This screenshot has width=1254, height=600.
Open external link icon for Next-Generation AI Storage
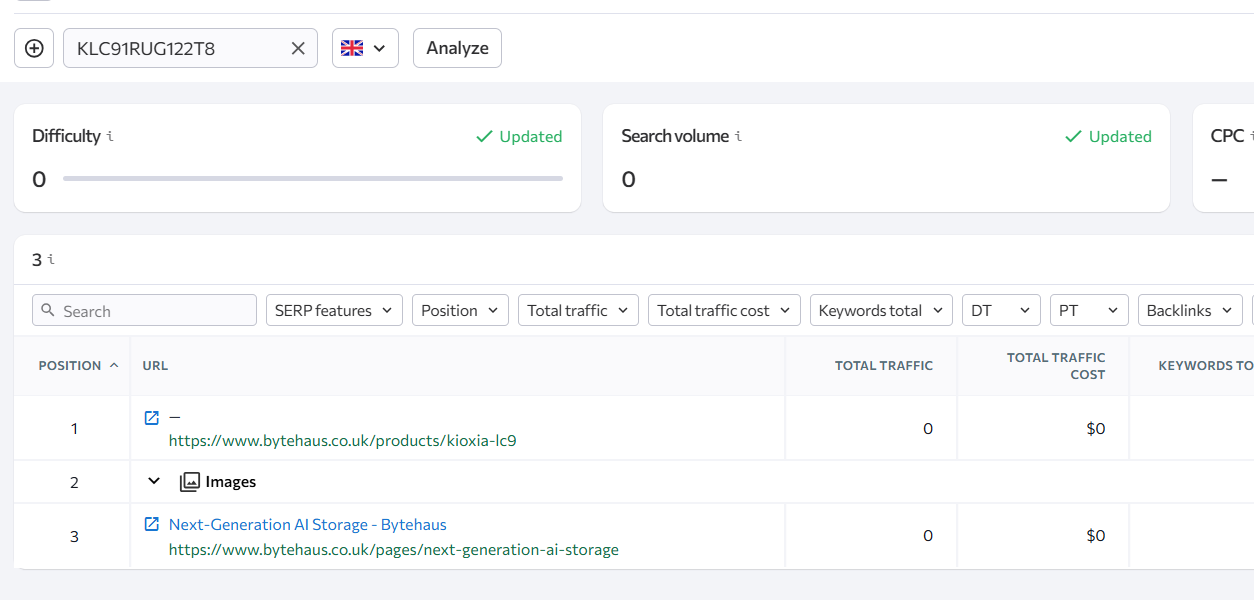pos(152,524)
